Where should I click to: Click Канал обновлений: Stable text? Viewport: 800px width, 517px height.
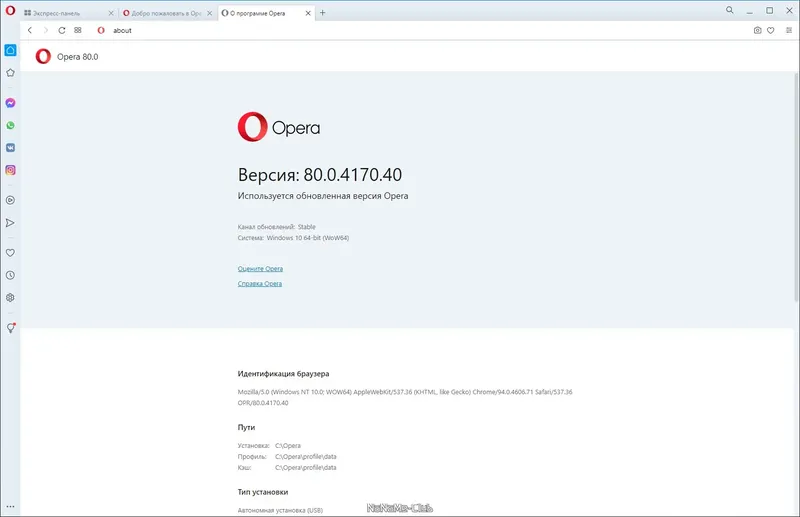pyautogui.click(x=277, y=227)
